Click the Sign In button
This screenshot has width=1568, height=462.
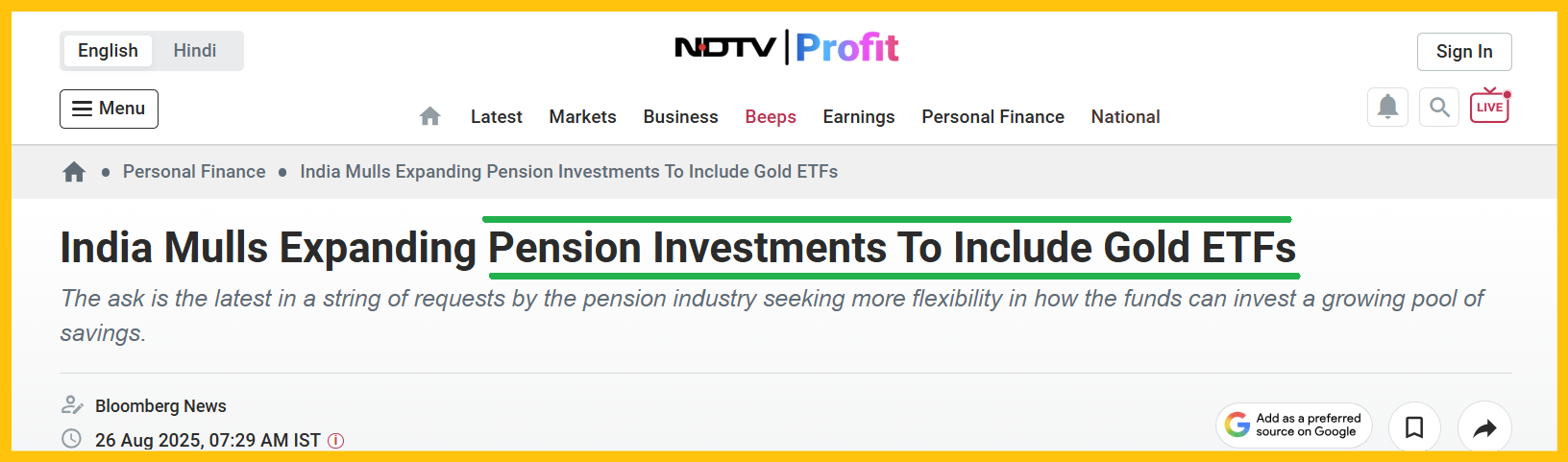point(1463,52)
